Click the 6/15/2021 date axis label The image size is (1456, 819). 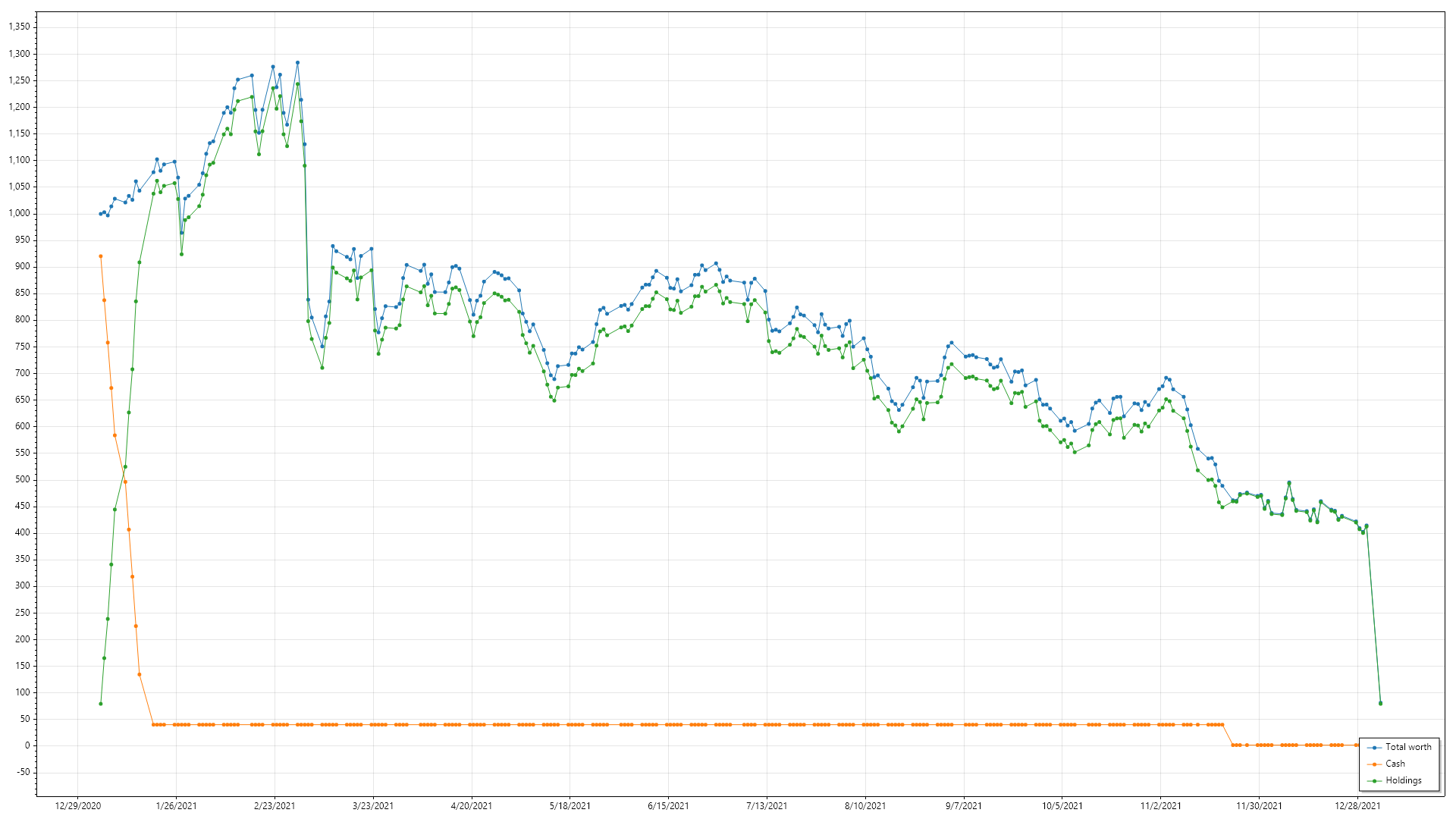[668, 806]
